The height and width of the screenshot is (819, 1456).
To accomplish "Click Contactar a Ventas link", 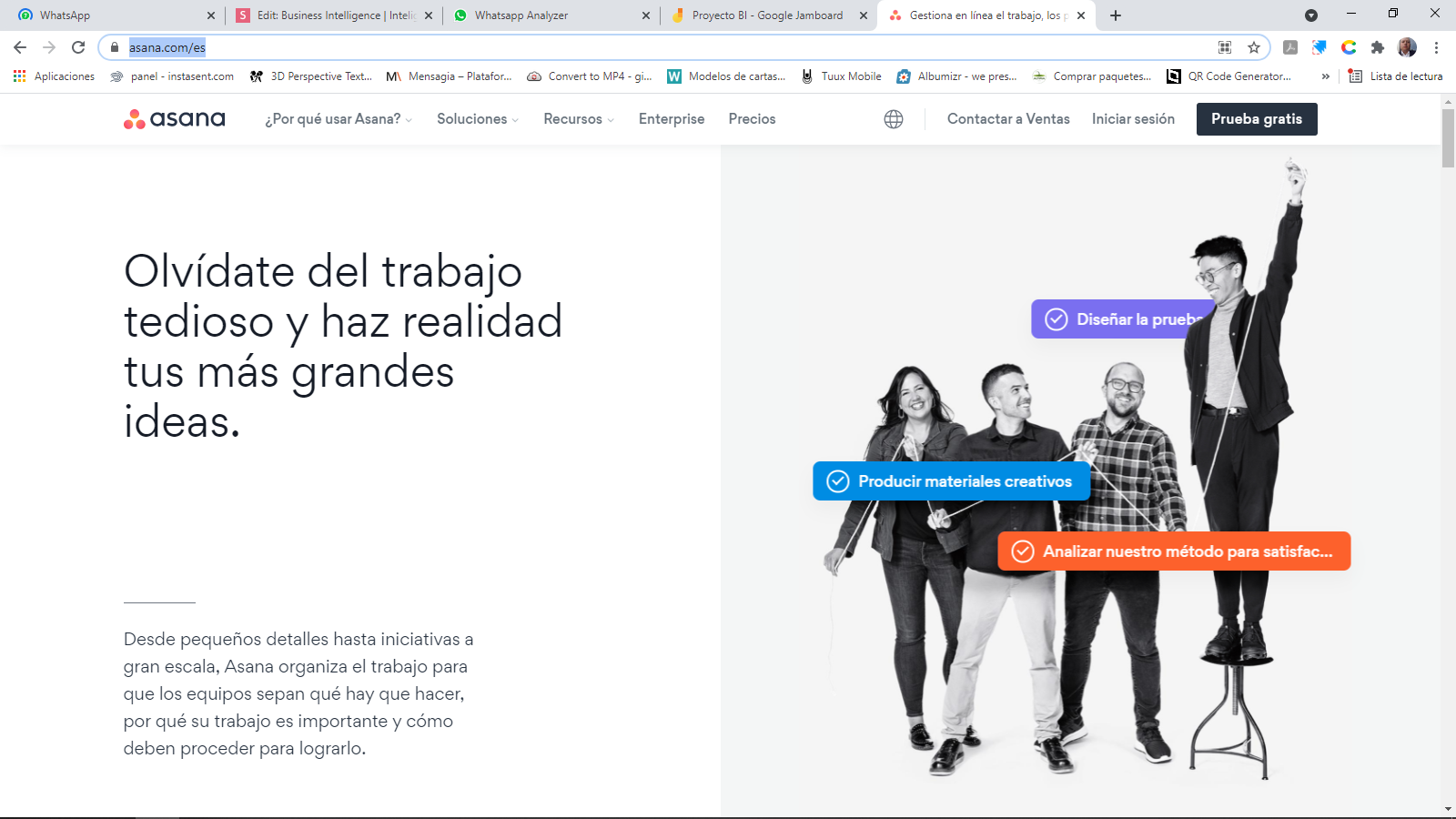I will [x=1008, y=119].
